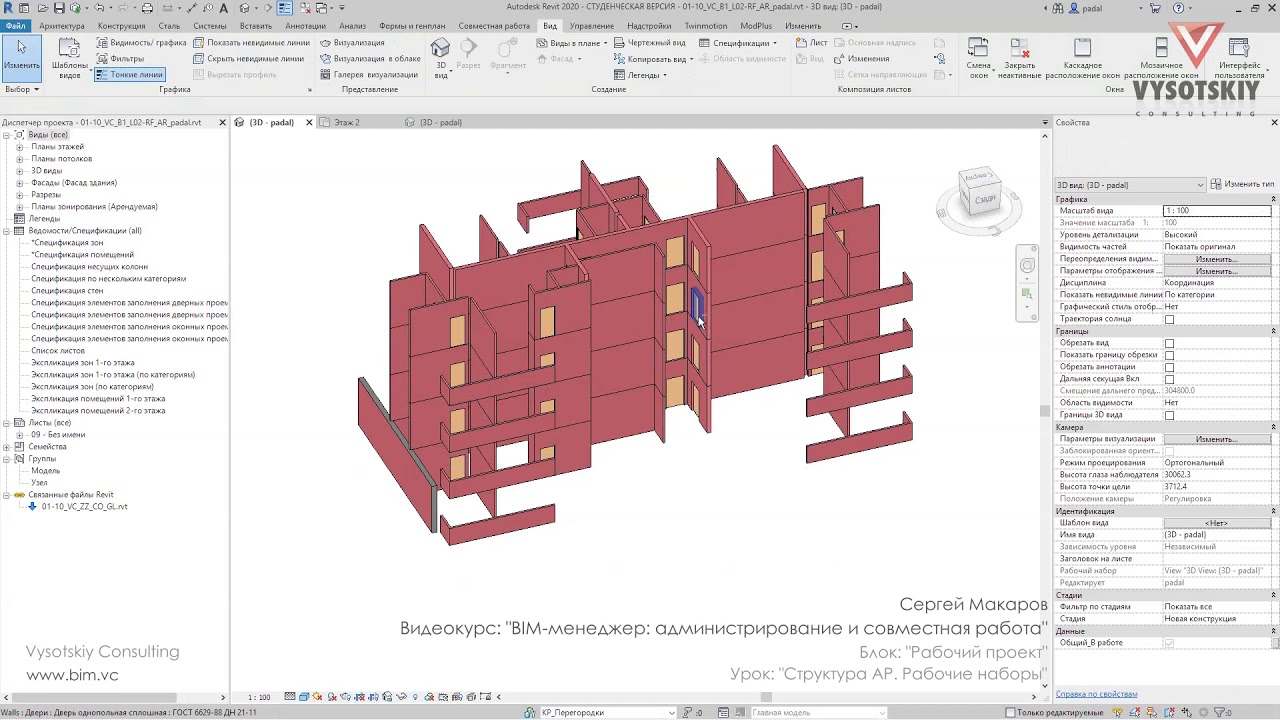Image resolution: width=1280 pixels, height=720 pixels.
Task: Click the 3D view horizontal scrollbar
Action: pos(766,697)
